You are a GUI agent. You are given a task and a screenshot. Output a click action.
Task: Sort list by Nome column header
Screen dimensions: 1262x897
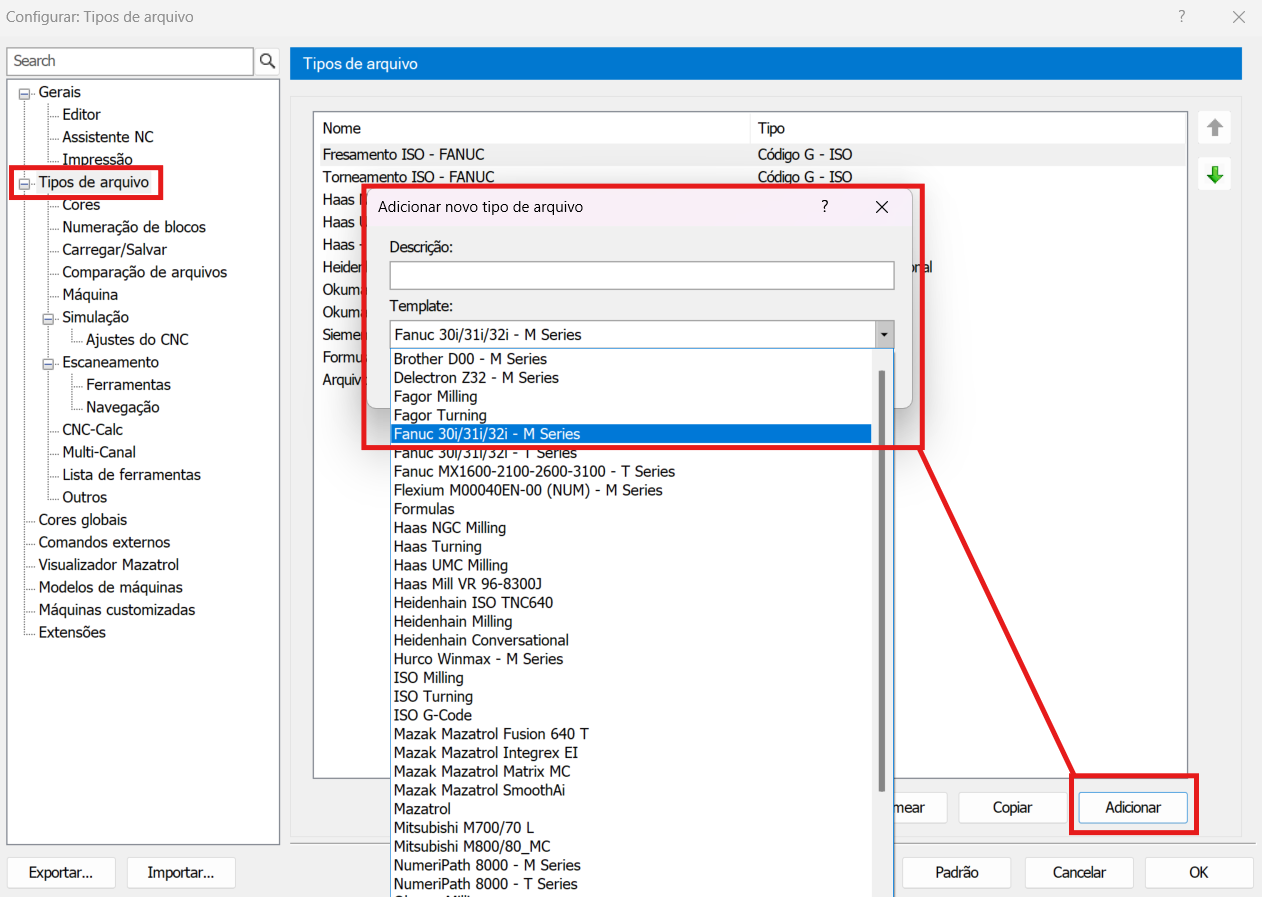point(532,128)
